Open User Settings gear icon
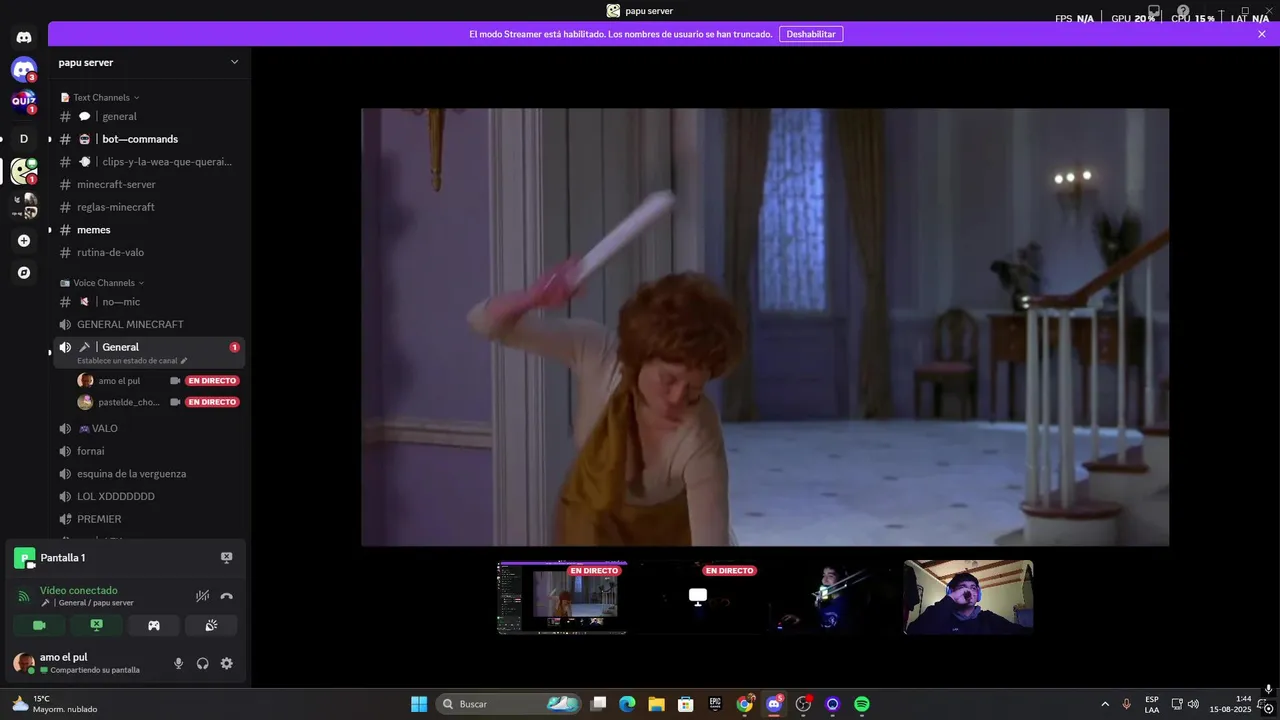1280x720 pixels. 226,663
